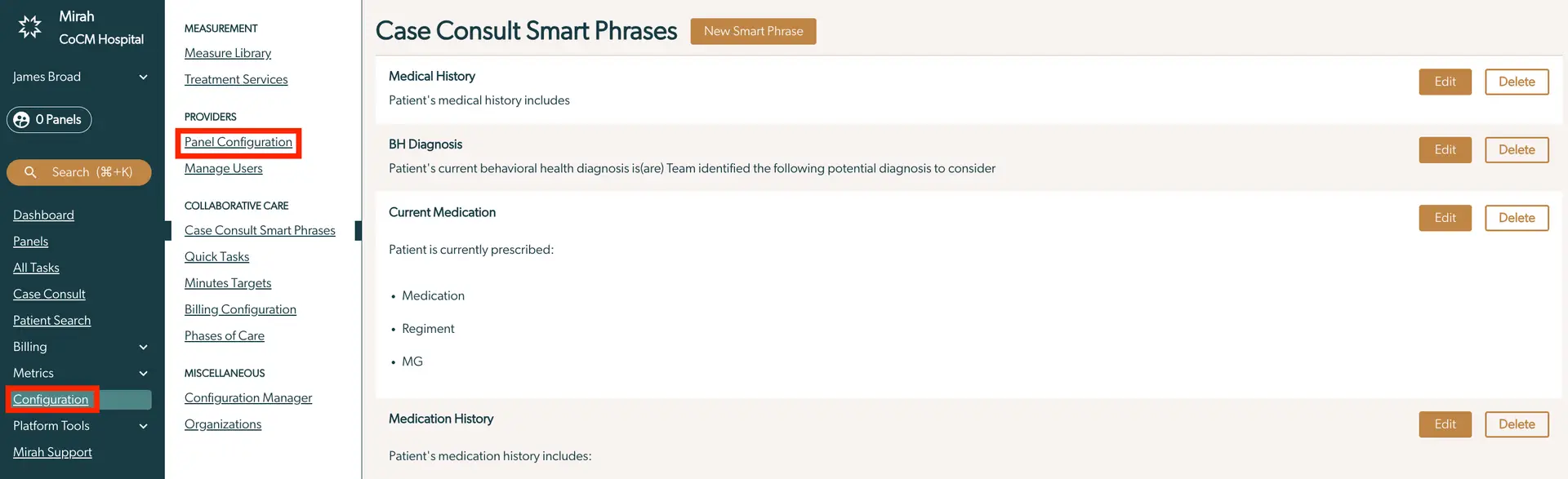Click inside the Search field
This screenshot has height=479, width=1568.
click(x=79, y=172)
